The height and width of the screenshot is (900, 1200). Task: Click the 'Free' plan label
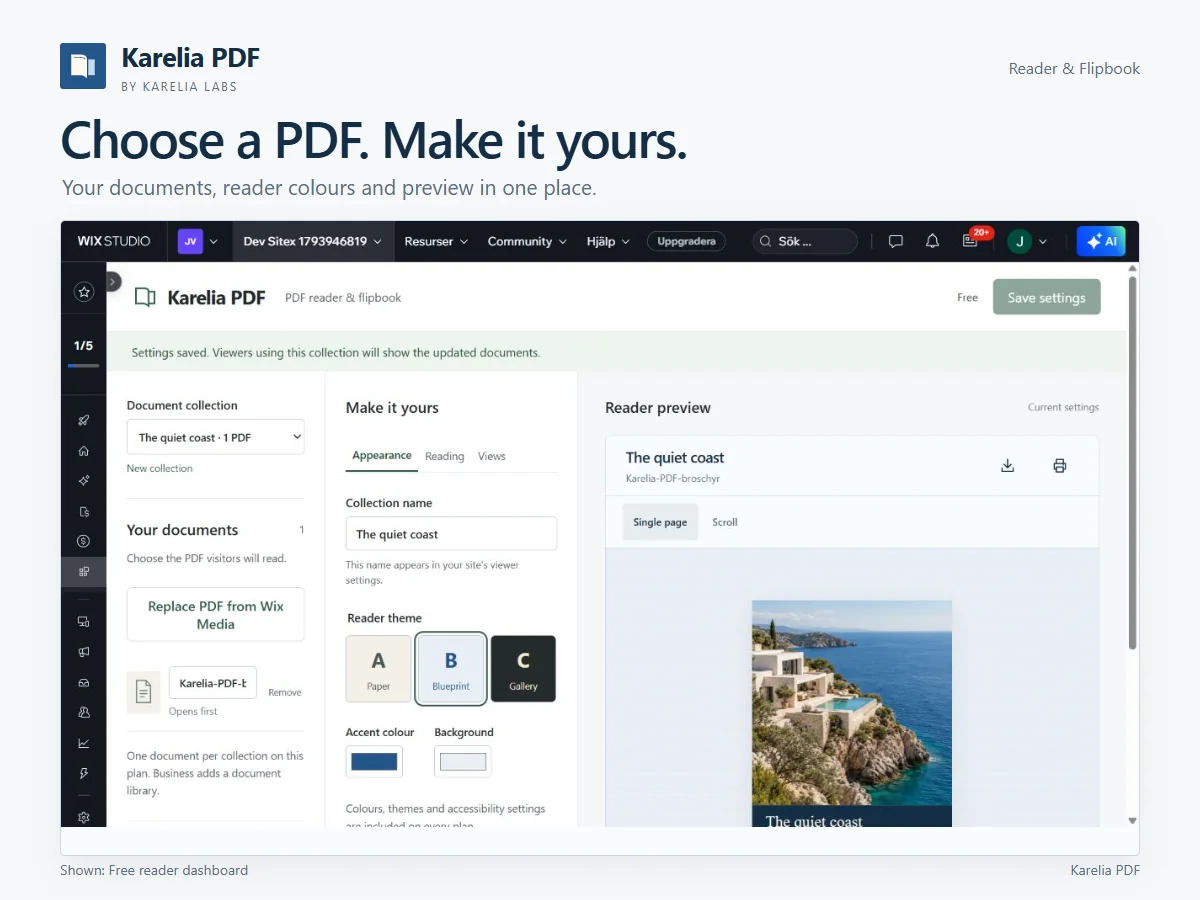[x=967, y=297]
